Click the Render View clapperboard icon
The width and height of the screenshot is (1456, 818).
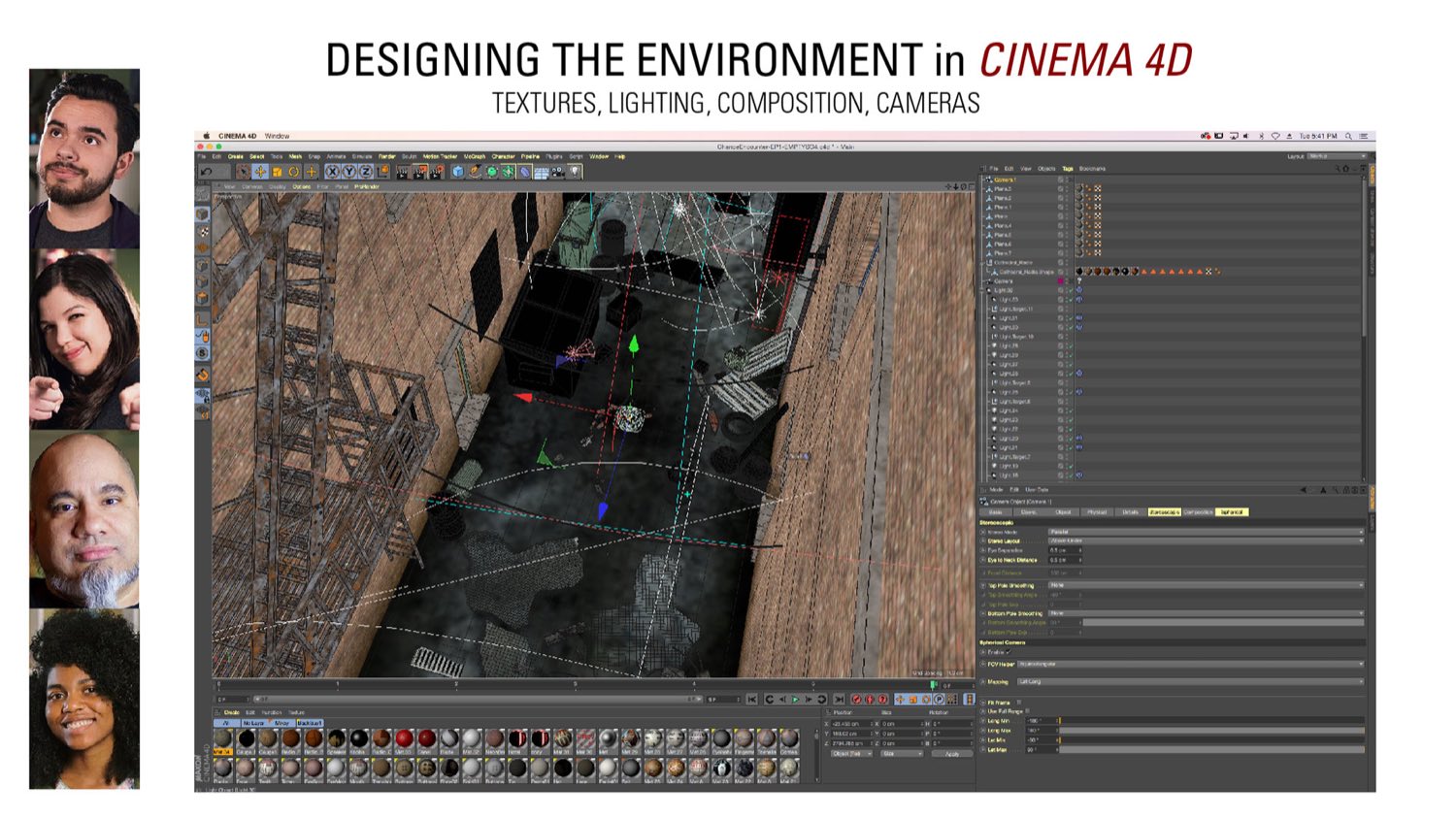403,172
